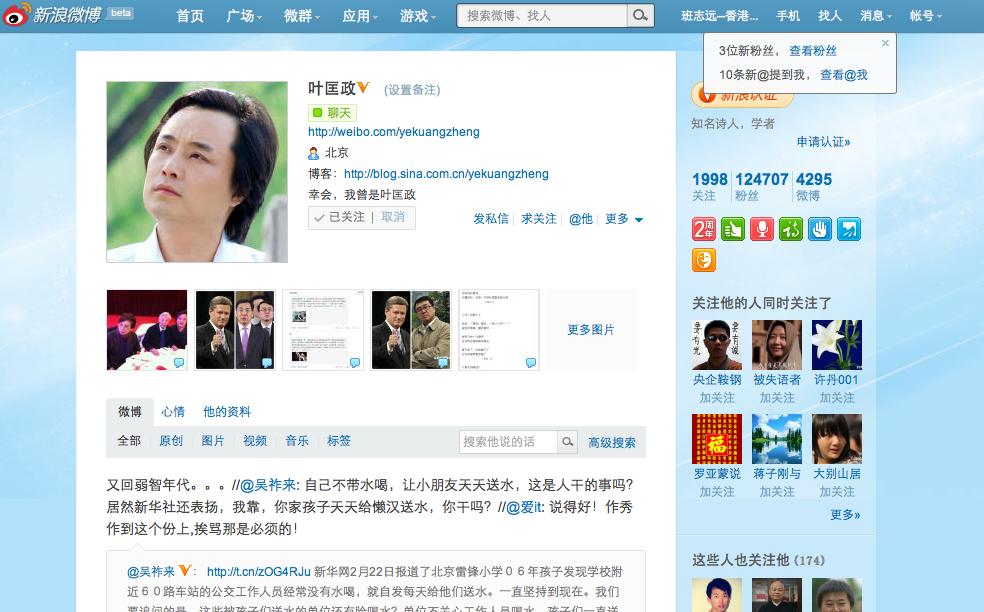Open the 帐号 account dropdown

click(926, 16)
